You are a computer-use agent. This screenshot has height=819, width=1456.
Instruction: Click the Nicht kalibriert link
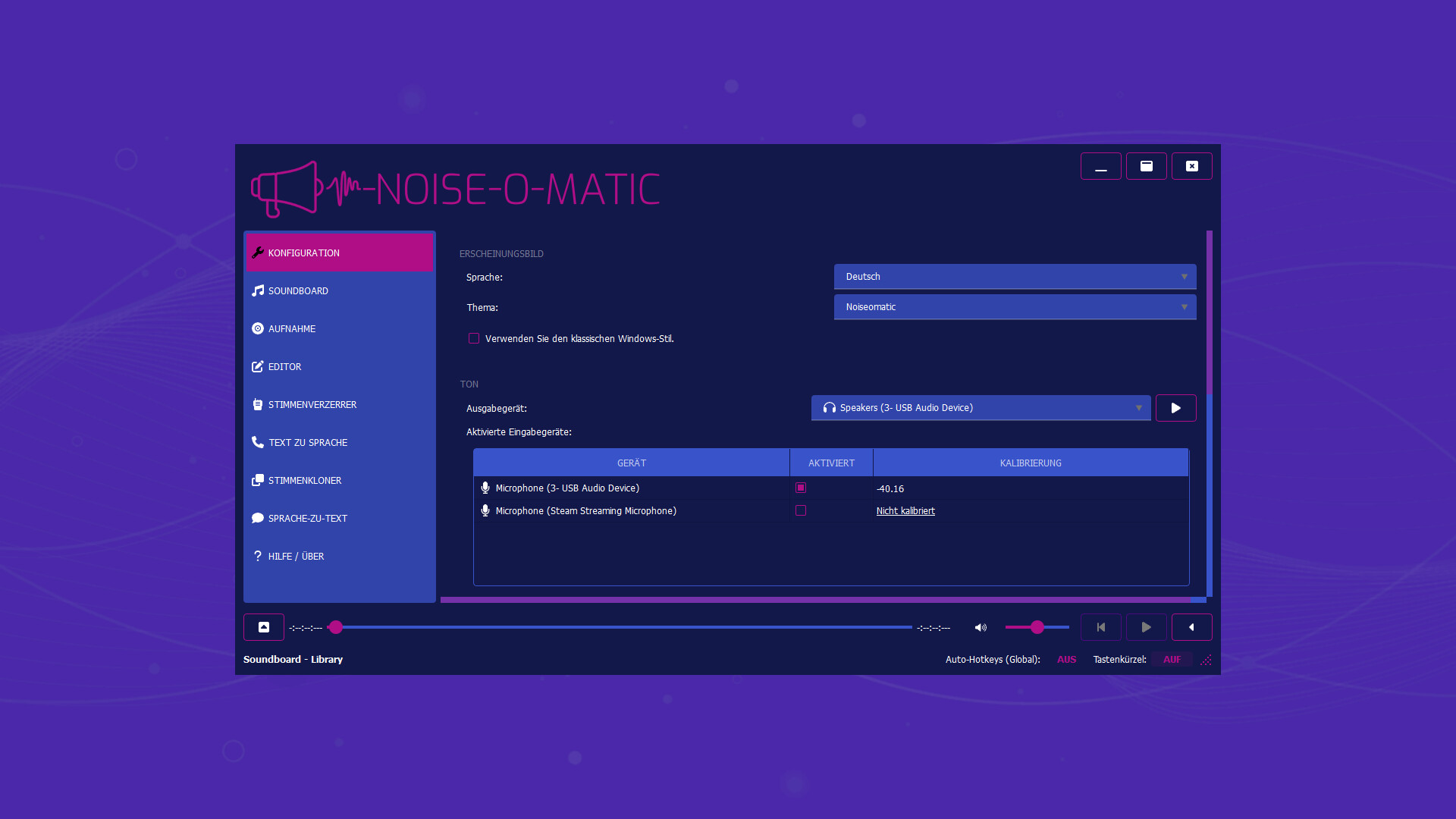click(x=905, y=511)
